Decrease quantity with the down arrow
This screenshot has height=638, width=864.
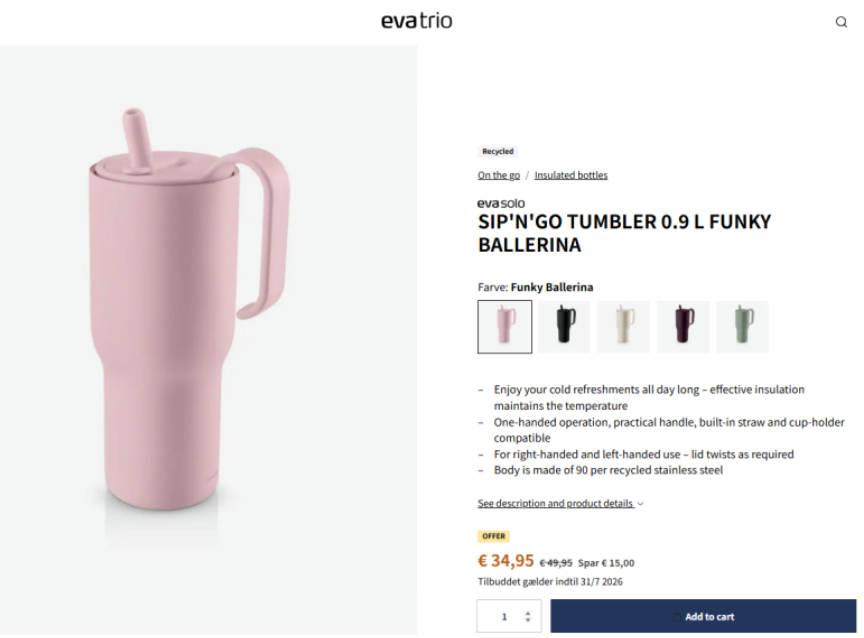(528, 621)
